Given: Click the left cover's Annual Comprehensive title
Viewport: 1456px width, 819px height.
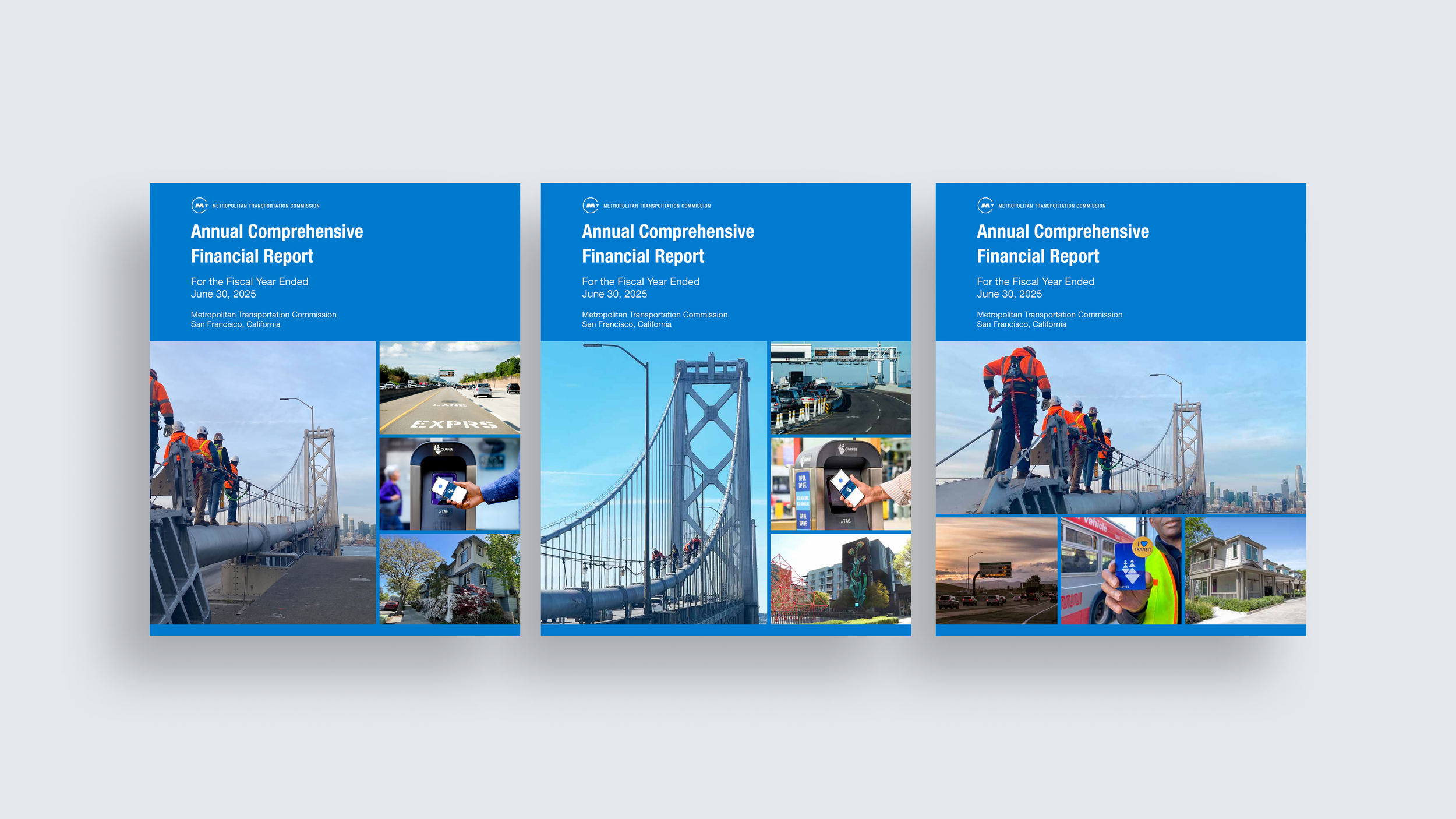Looking at the screenshot, I should 277,231.
